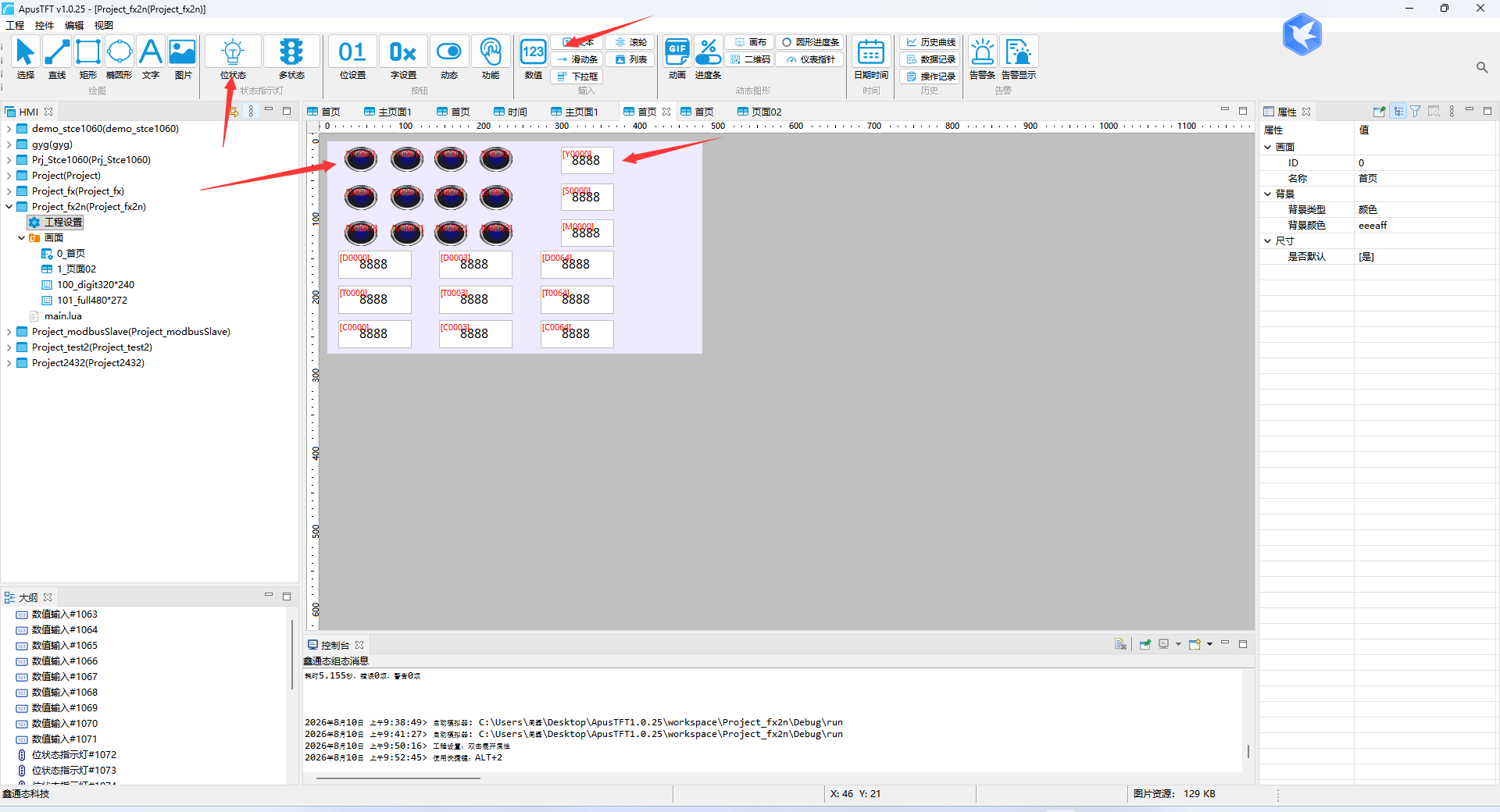This screenshot has width=1500, height=812.
Task: Add a 动态 dynamic button
Action: (x=449, y=59)
